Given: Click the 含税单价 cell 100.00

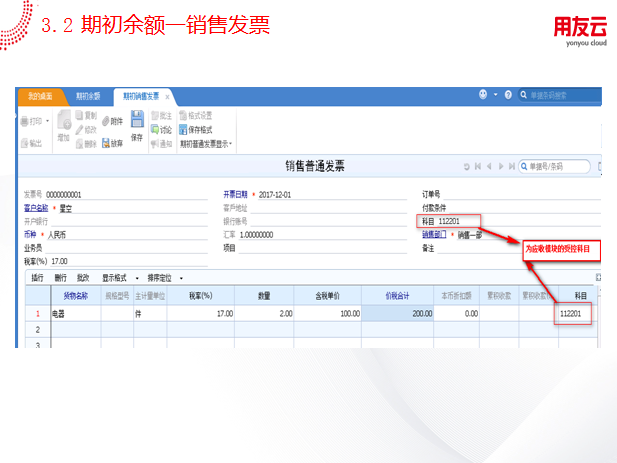Looking at the screenshot, I should click(x=327, y=314).
